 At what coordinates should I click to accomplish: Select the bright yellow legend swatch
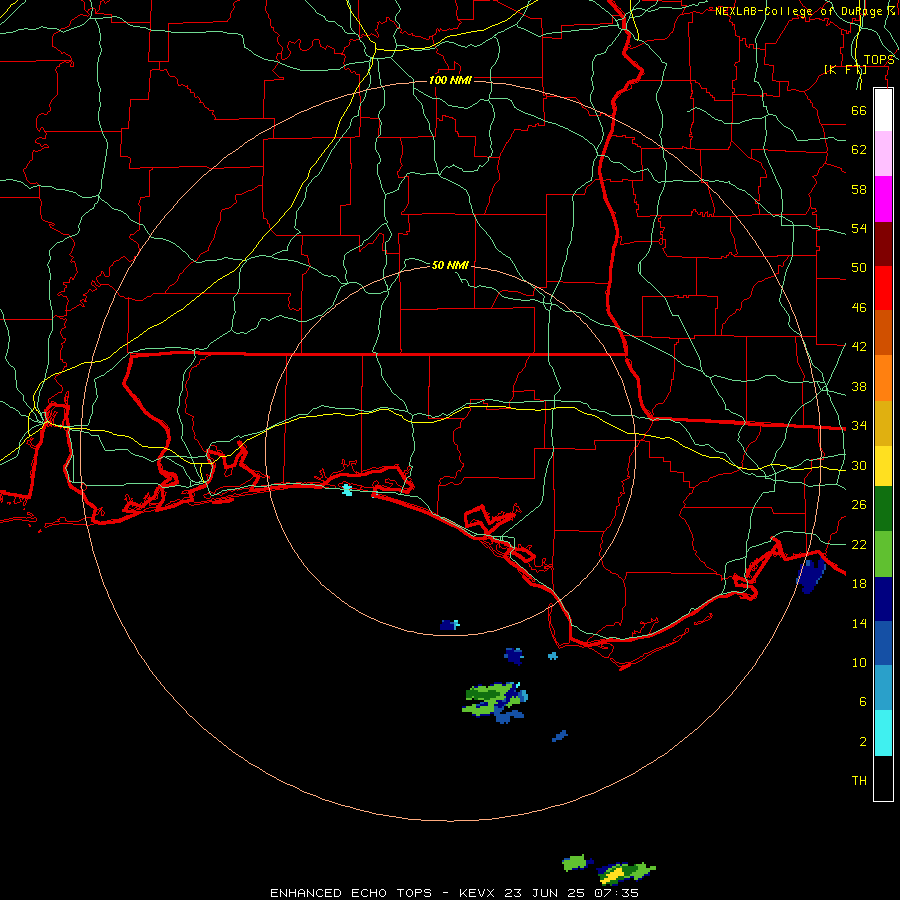point(883,466)
